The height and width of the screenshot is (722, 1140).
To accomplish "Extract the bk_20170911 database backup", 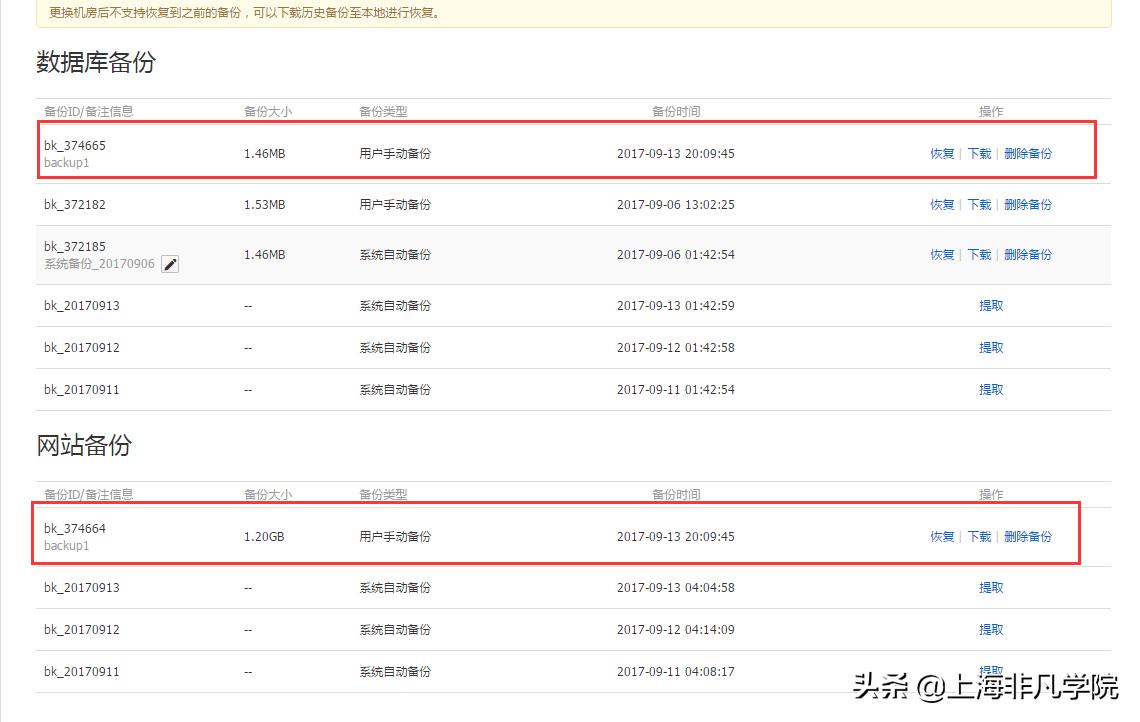I will coord(990,389).
